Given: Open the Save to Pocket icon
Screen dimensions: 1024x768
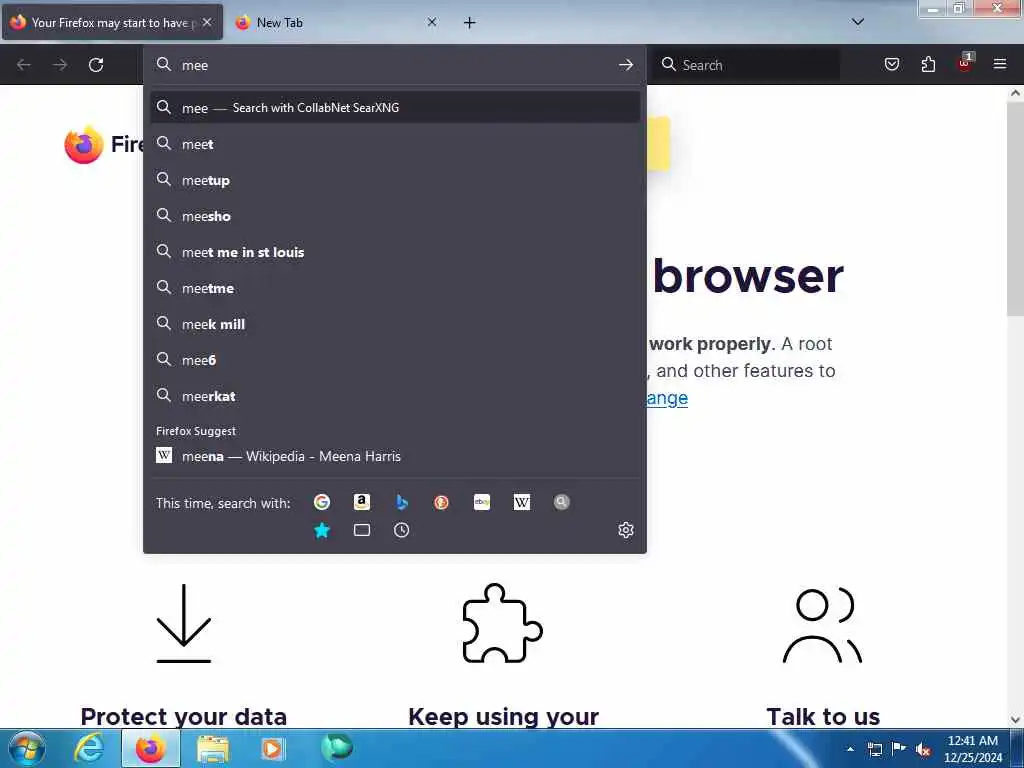Looking at the screenshot, I should [x=891, y=64].
